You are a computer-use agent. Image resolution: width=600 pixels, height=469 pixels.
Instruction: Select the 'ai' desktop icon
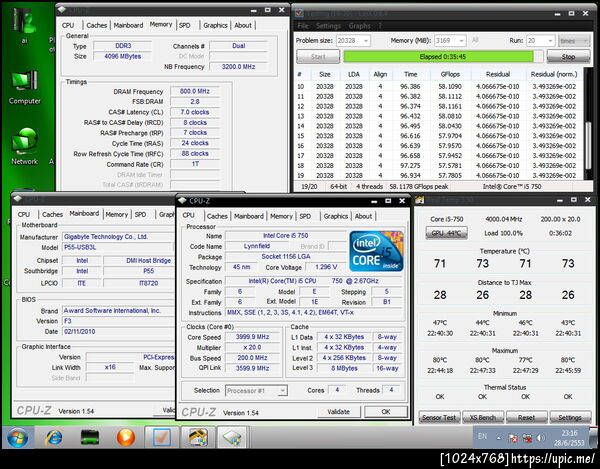pos(24,25)
